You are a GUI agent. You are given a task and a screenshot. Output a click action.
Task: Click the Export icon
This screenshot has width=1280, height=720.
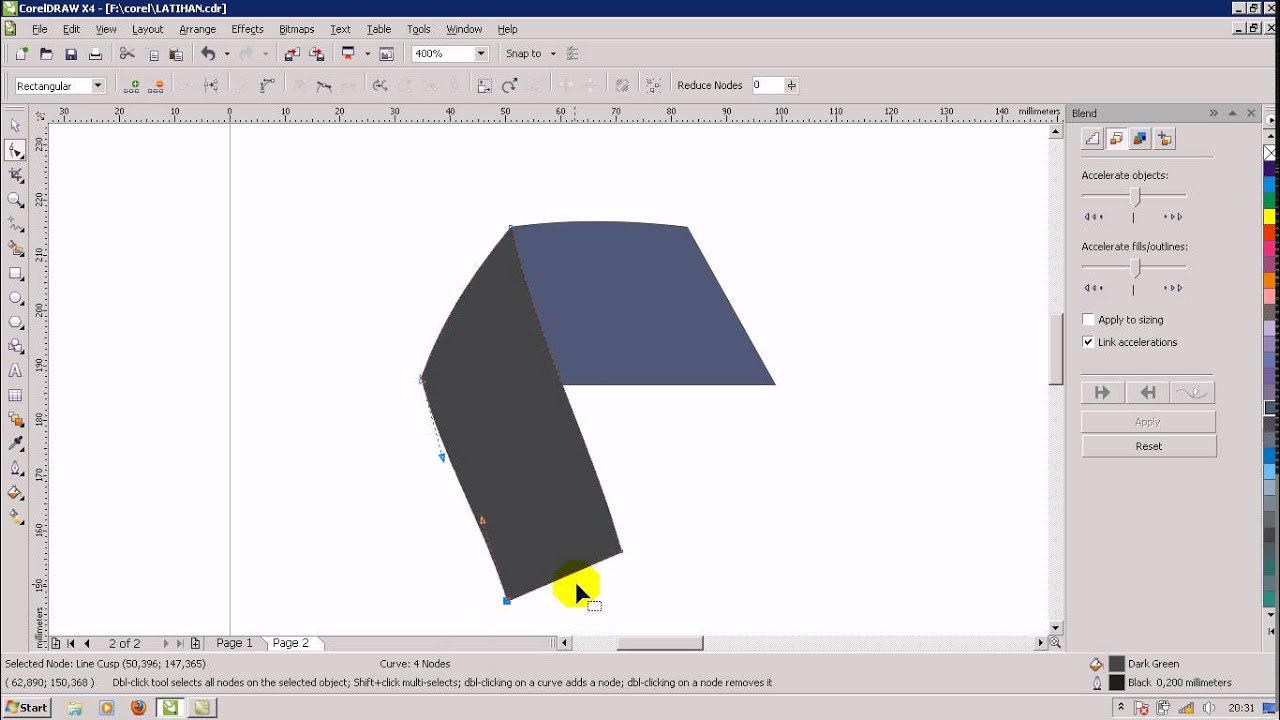point(317,54)
